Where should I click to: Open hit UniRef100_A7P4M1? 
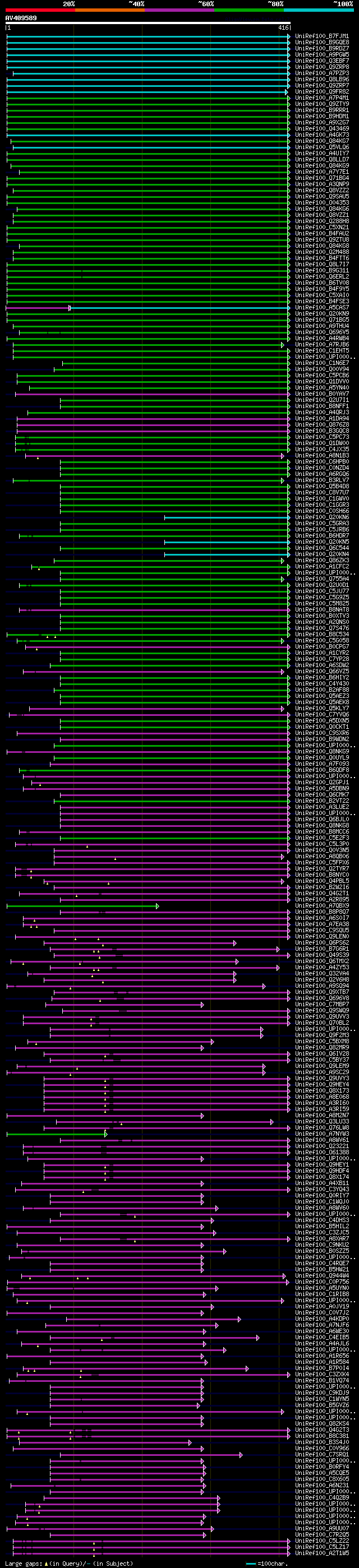click(x=323, y=98)
